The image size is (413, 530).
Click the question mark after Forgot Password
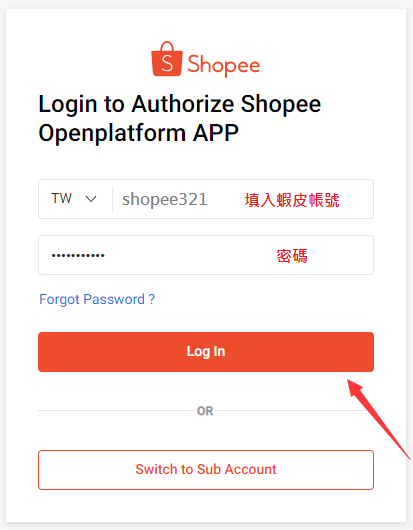152,299
